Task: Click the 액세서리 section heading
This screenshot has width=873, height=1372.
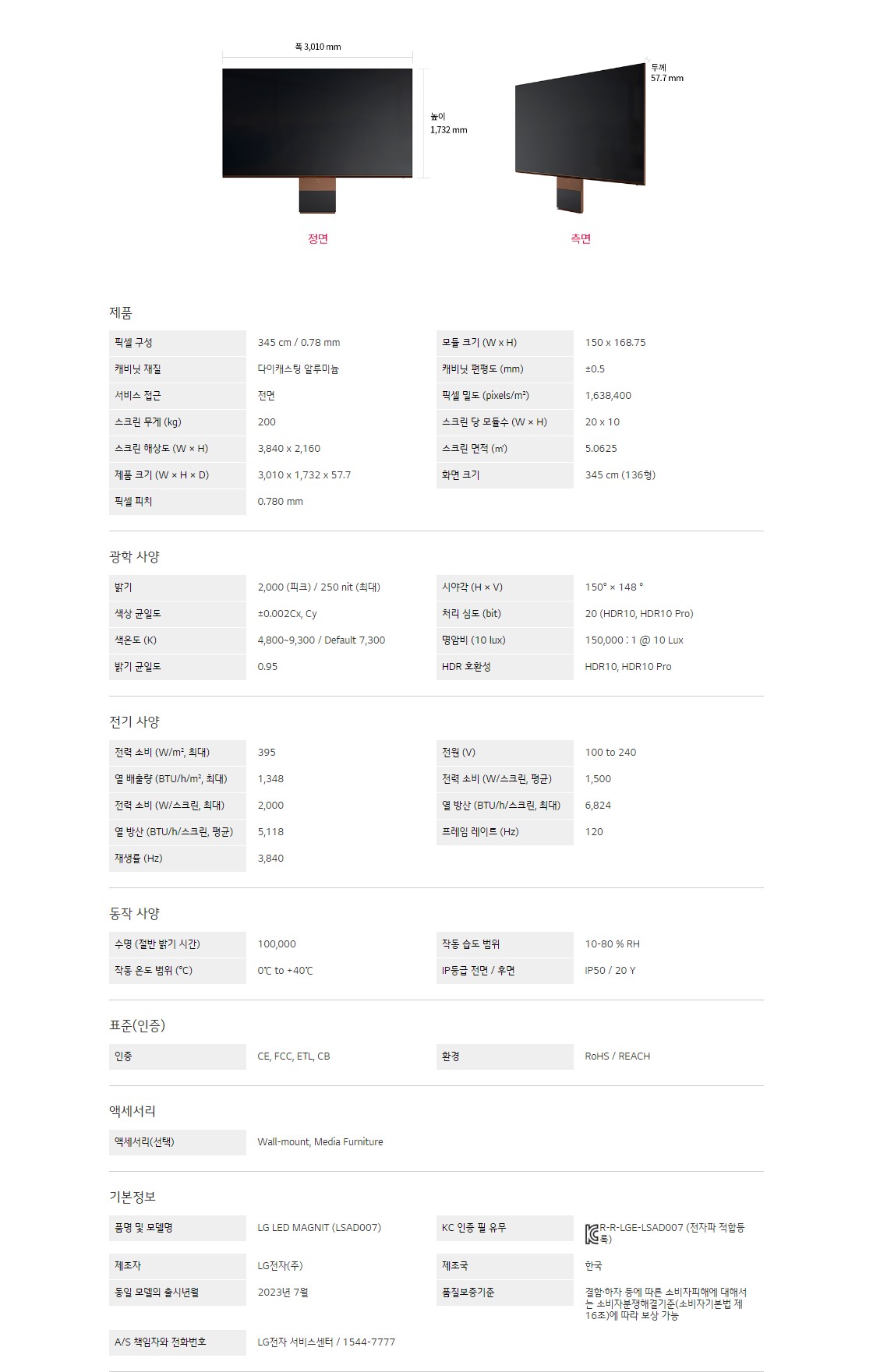Action: point(133,1112)
